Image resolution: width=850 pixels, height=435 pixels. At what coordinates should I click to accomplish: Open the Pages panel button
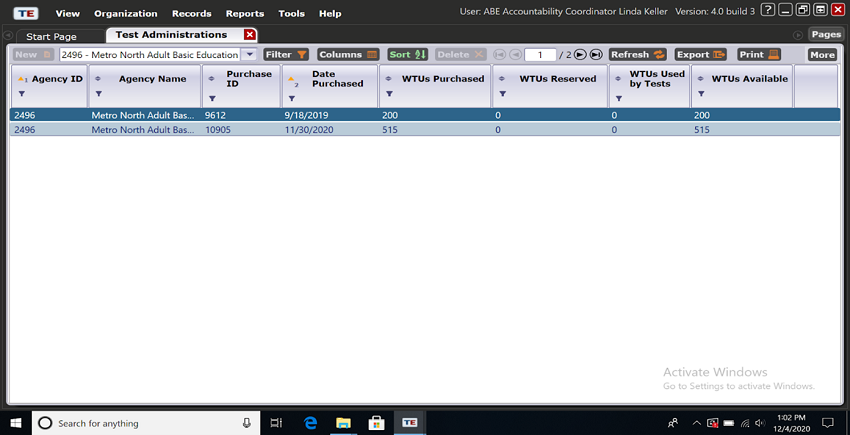[x=826, y=34]
